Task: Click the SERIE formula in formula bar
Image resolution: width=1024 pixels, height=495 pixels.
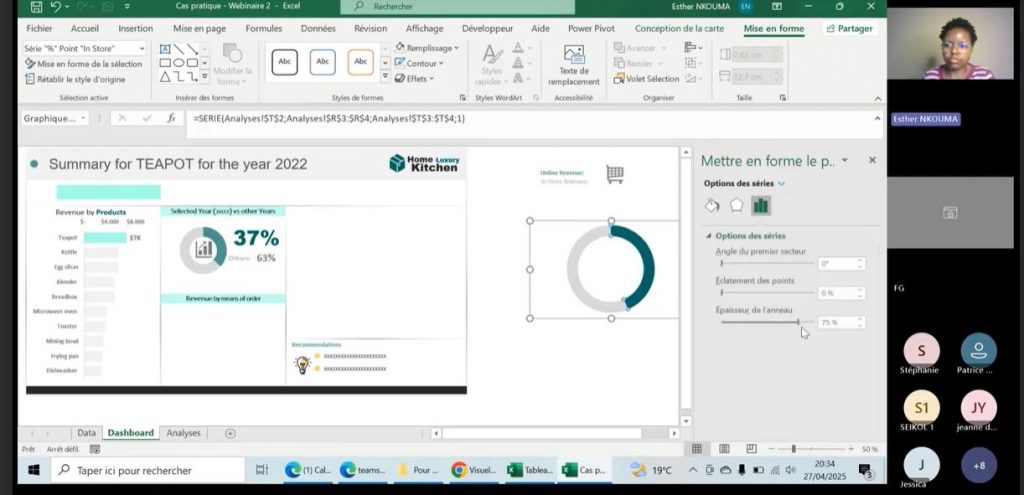Action: (x=329, y=119)
